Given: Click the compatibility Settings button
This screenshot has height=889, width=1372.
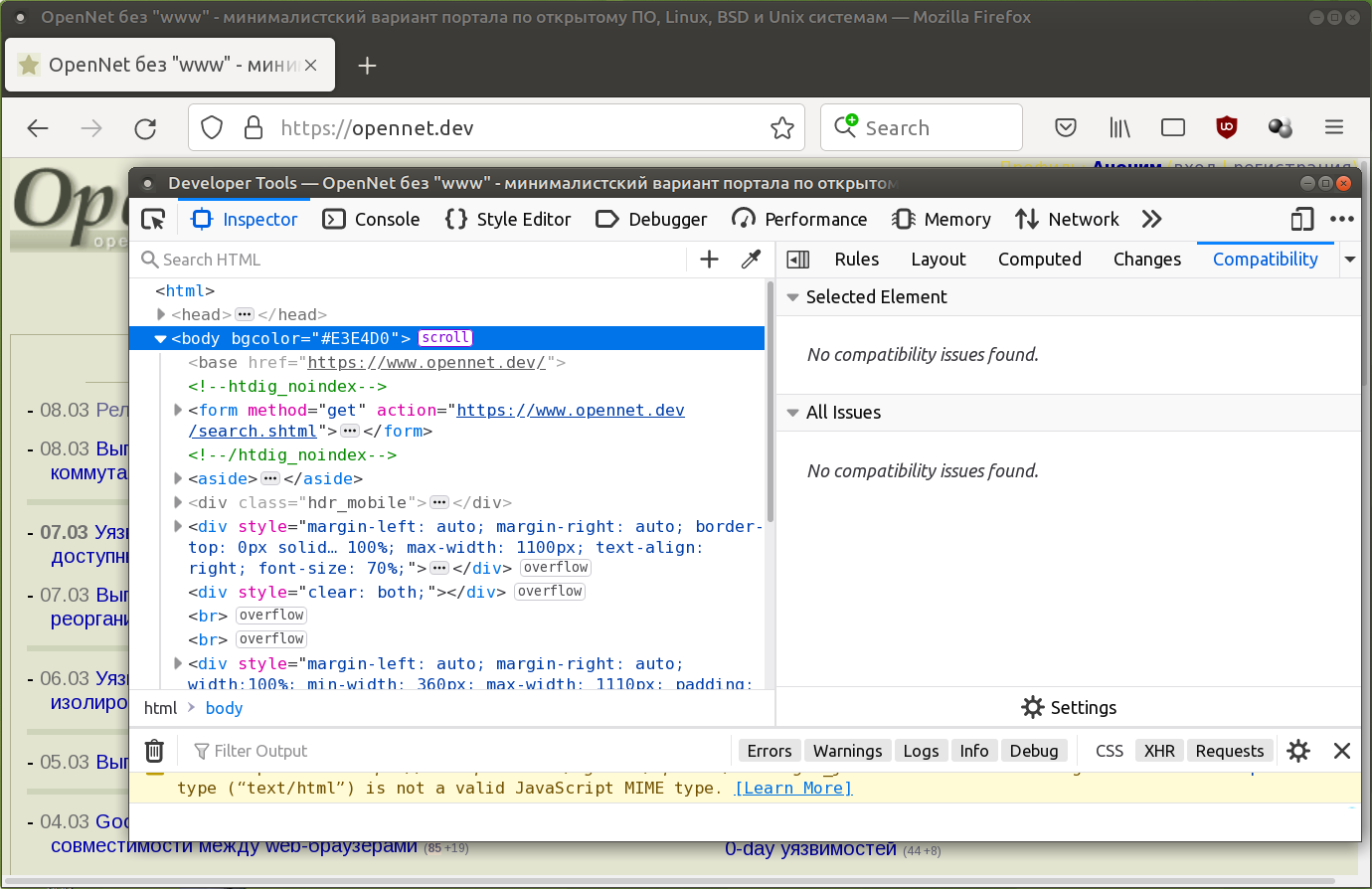Looking at the screenshot, I should point(1069,707).
